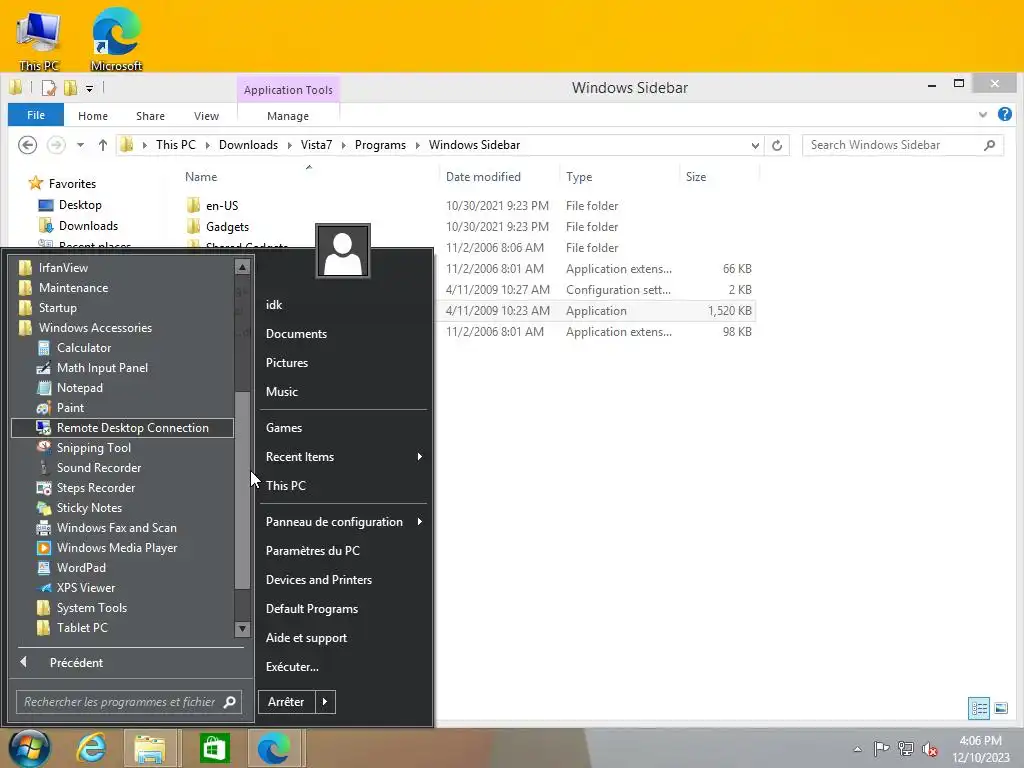Viewport: 1024px width, 768px height.
Task: Open Internet Explorer on the taskbar
Action: [x=91, y=748]
